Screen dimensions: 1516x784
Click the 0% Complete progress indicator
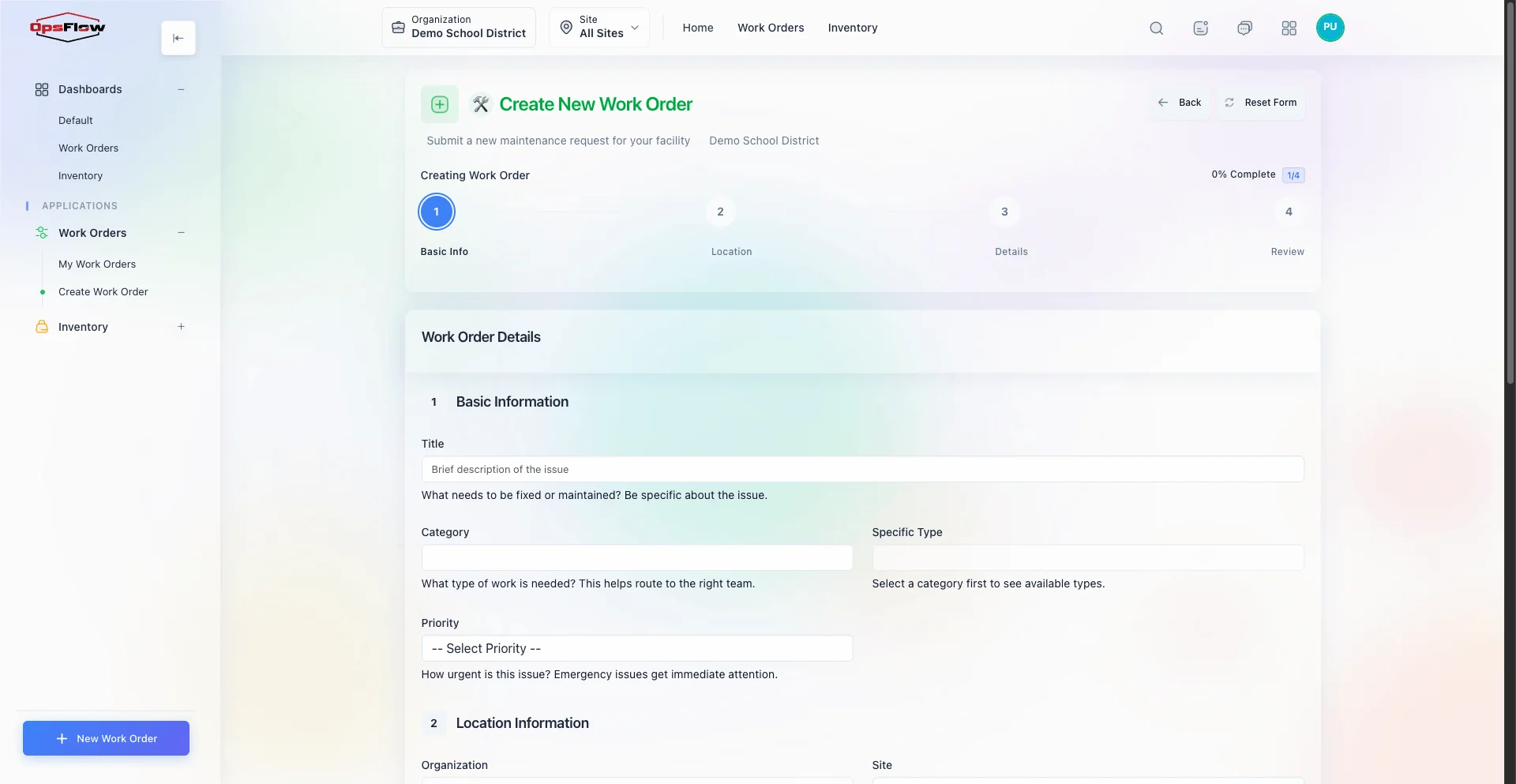pyautogui.click(x=1244, y=174)
